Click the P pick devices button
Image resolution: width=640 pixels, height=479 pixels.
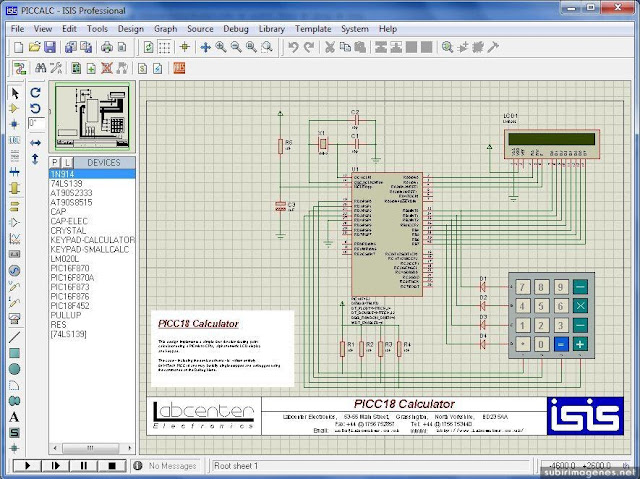click(x=55, y=162)
